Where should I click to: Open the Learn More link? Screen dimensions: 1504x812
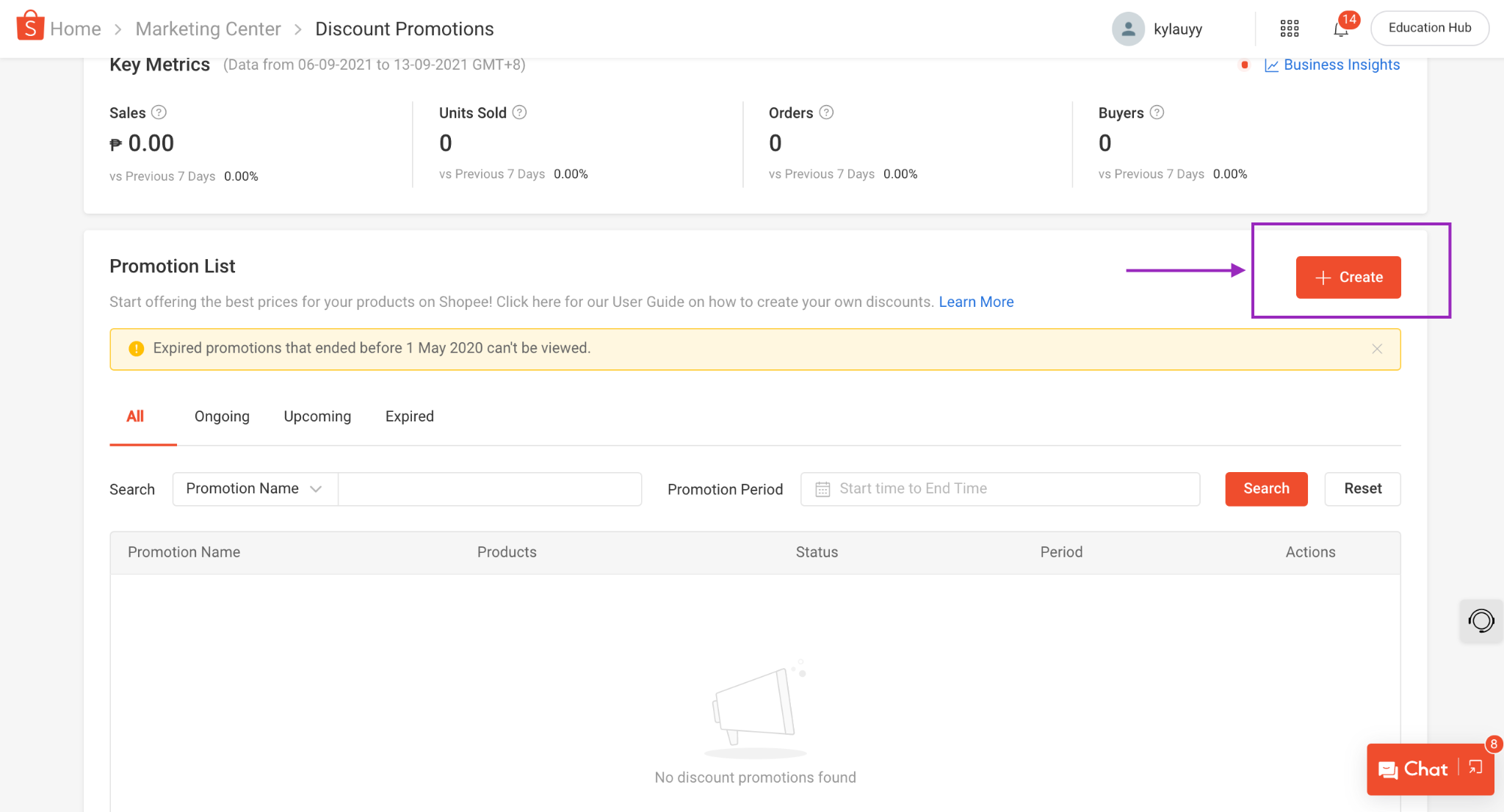click(976, 302)
